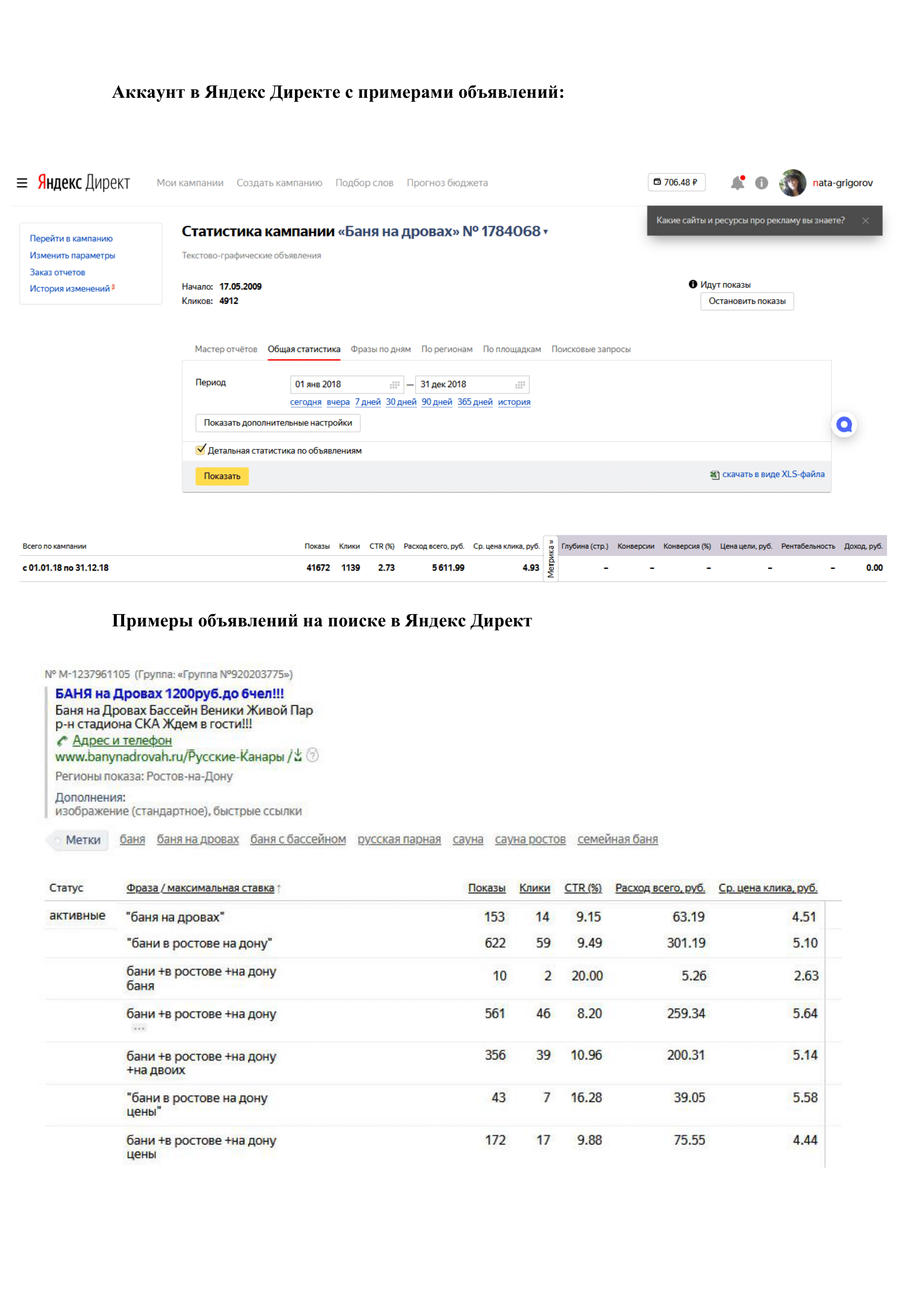Screen dimensions: 924x1307
Task: Open Создать кампанию
Action: [x=279, y=183]
